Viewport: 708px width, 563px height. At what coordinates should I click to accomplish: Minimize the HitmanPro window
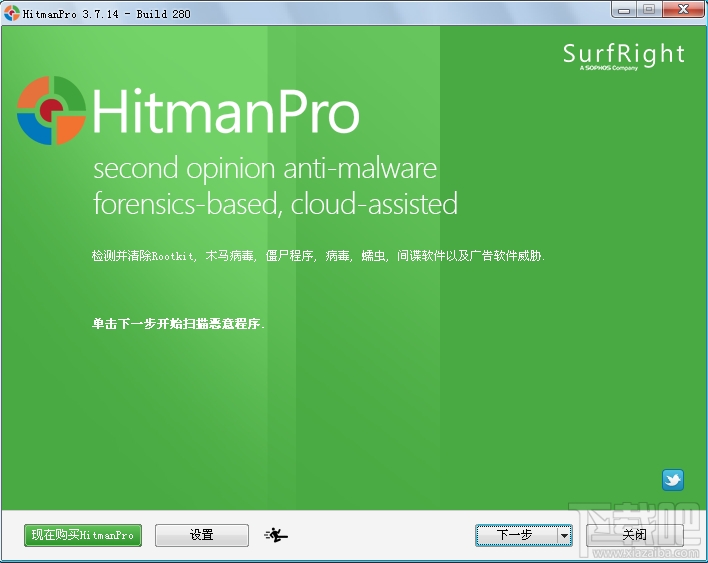click(624, 10)
